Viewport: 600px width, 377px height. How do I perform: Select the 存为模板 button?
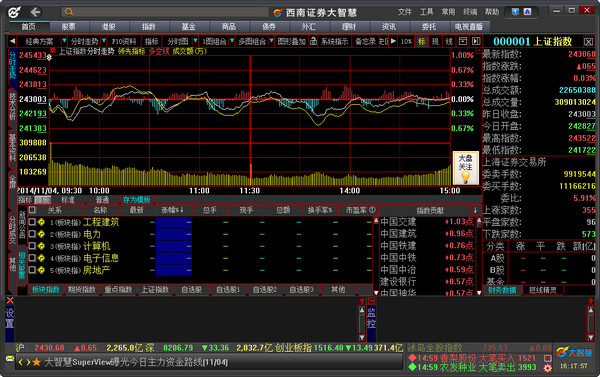(137, 200)
